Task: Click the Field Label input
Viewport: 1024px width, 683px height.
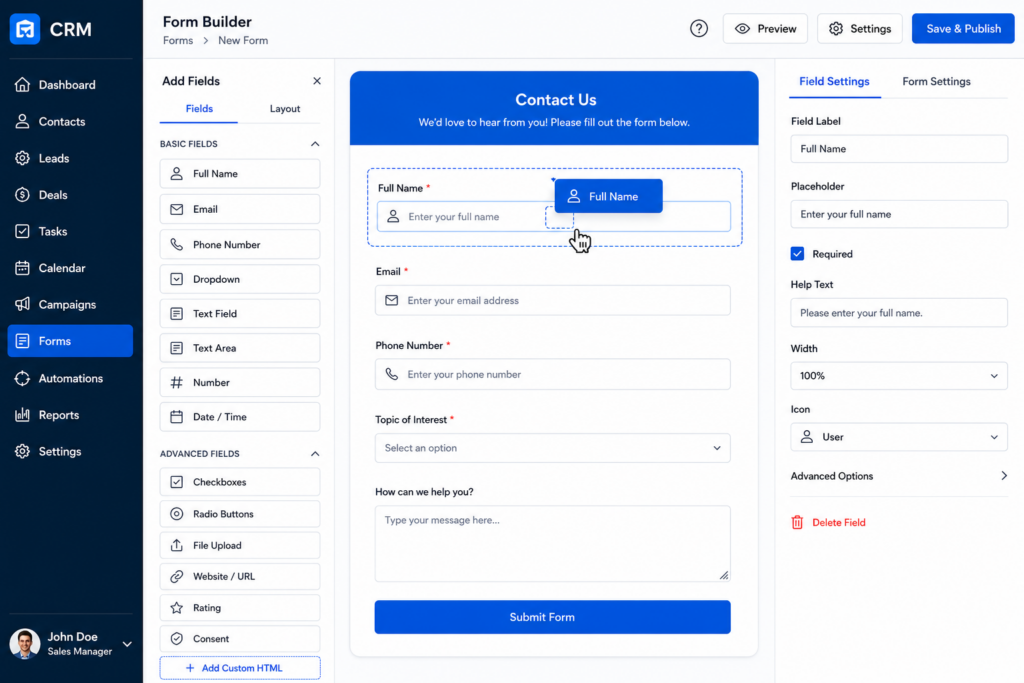Action: [899, 149]
